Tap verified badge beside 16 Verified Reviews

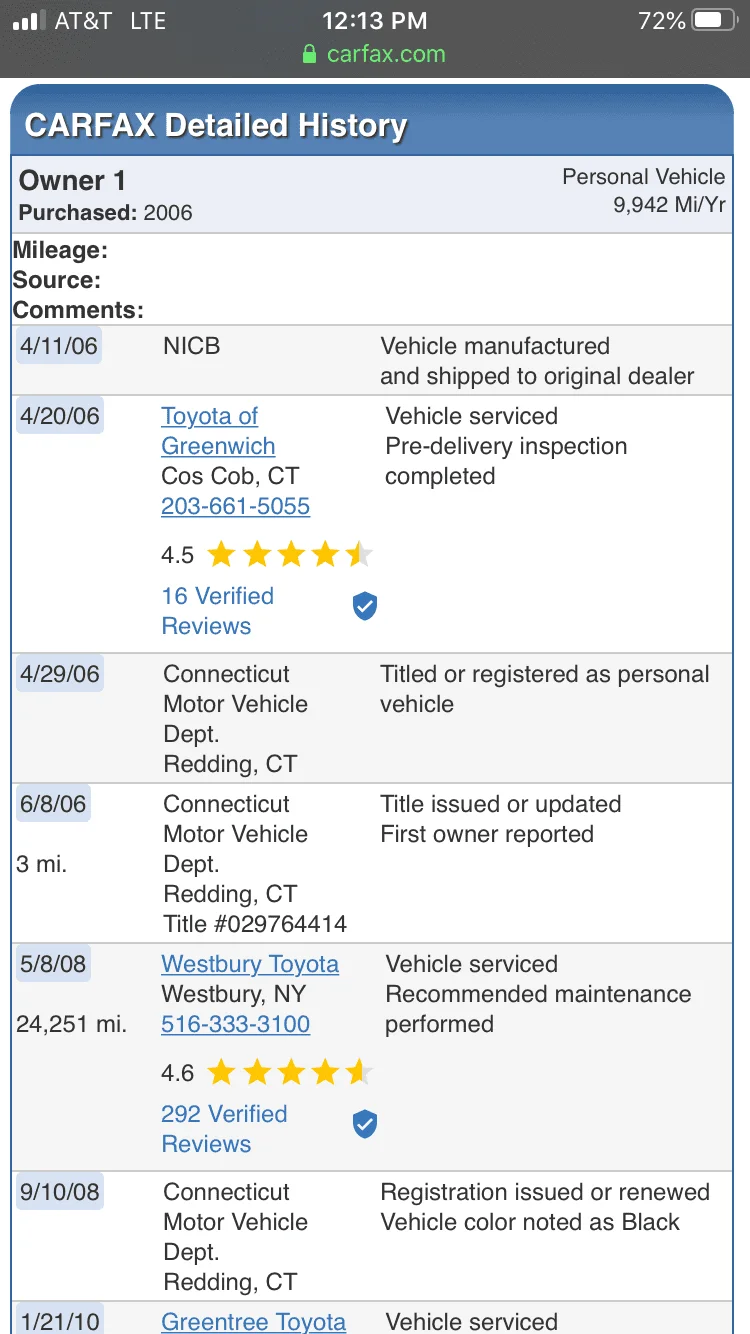(x=365, y=606)
